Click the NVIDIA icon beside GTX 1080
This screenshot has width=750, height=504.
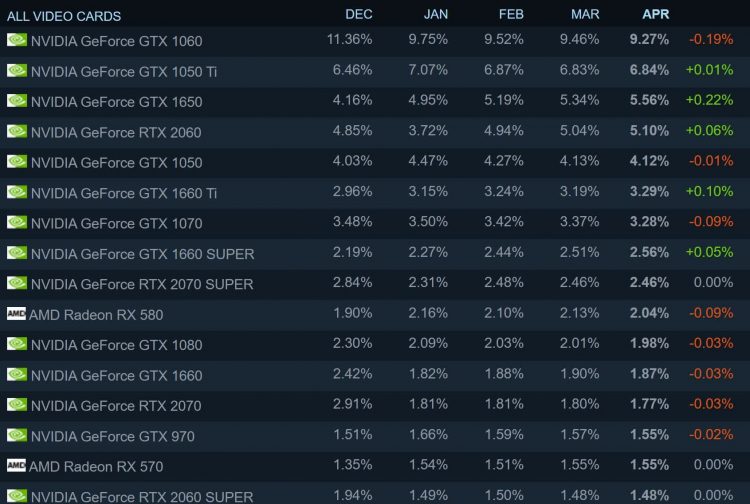pos(17,345)
